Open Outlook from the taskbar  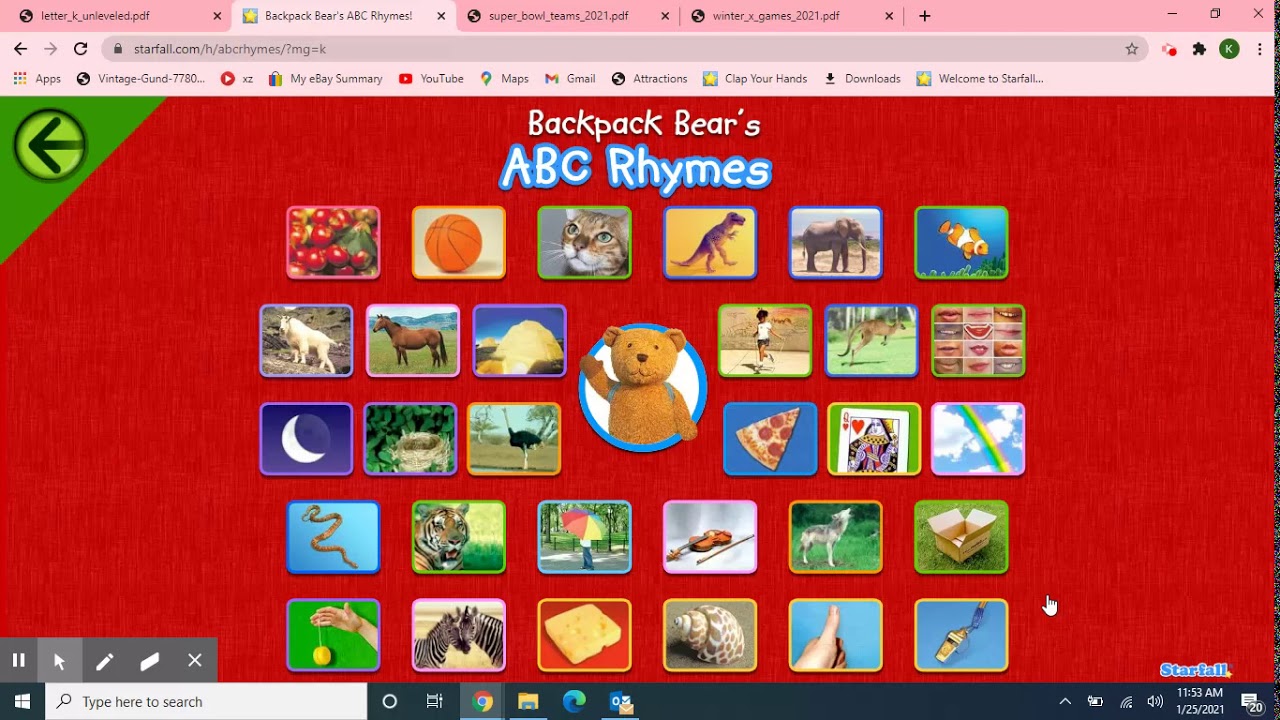click(621, 701)
